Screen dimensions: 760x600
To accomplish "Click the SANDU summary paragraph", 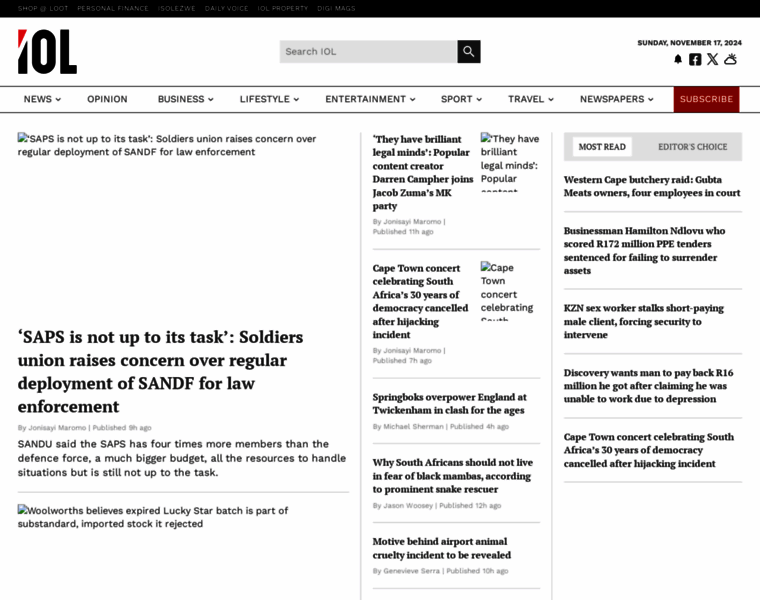I will click(182, 458).
